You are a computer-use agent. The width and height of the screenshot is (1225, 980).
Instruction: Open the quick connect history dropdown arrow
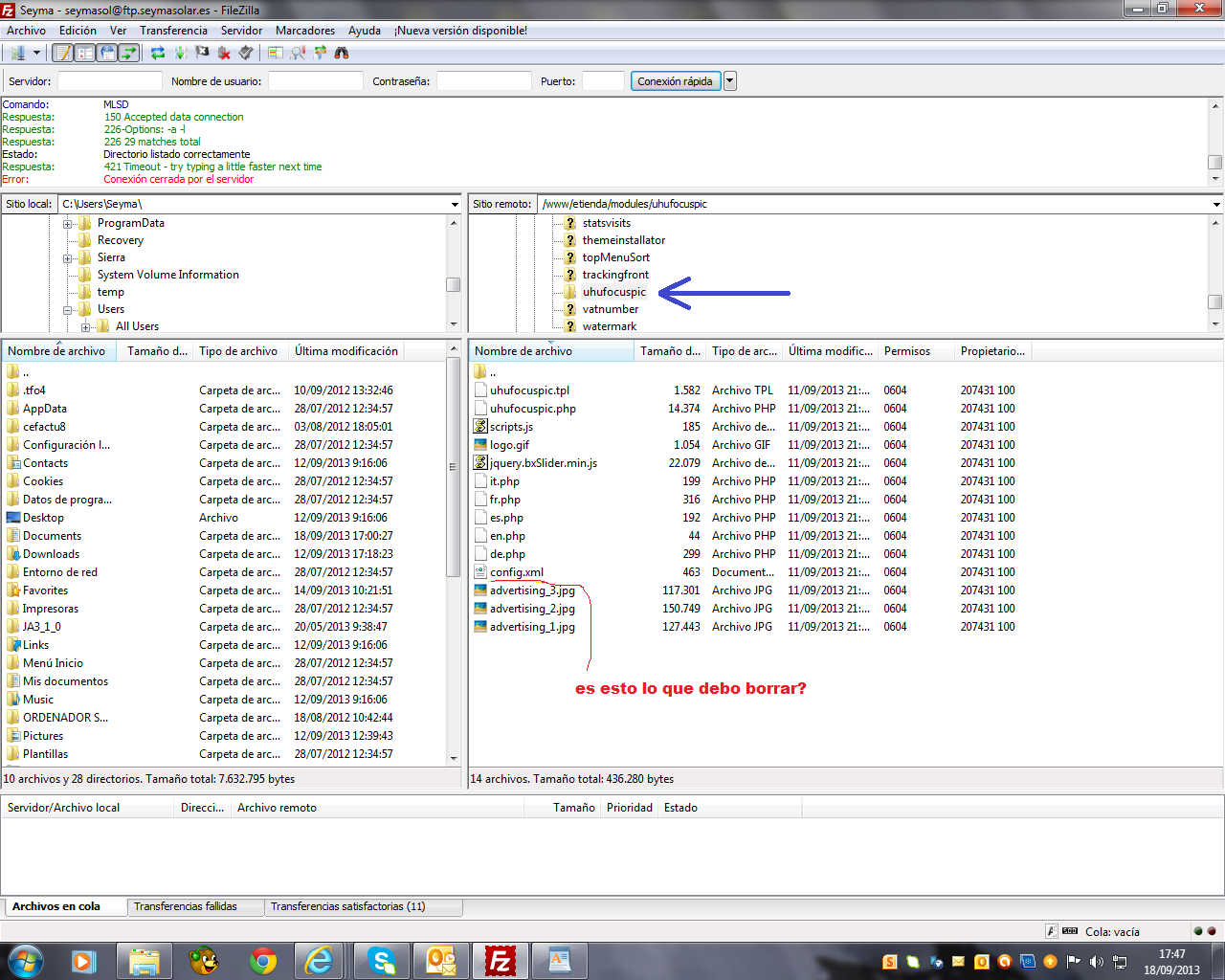click(x=730, y=81)
